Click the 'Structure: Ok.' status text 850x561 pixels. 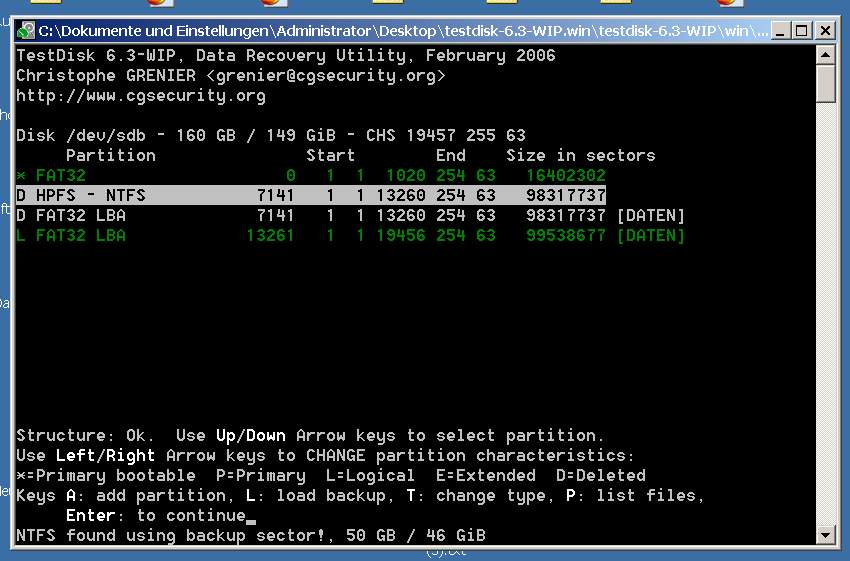coord(85,435)
